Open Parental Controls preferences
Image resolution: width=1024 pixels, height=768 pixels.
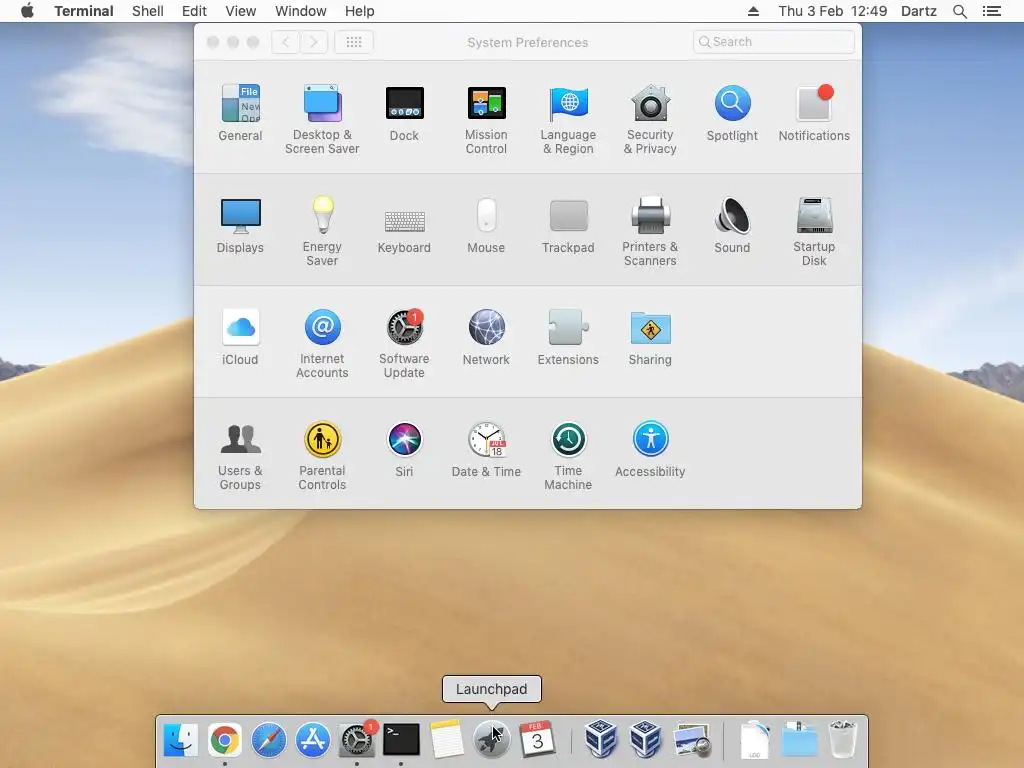[x=322, y=456]
